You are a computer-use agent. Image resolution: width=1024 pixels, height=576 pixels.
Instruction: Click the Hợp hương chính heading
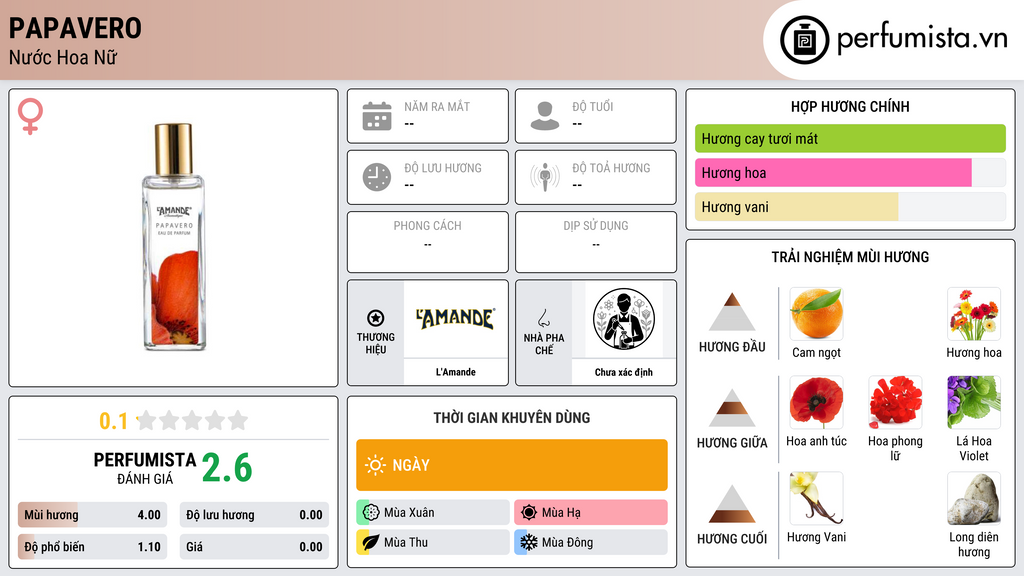(850, 106)
